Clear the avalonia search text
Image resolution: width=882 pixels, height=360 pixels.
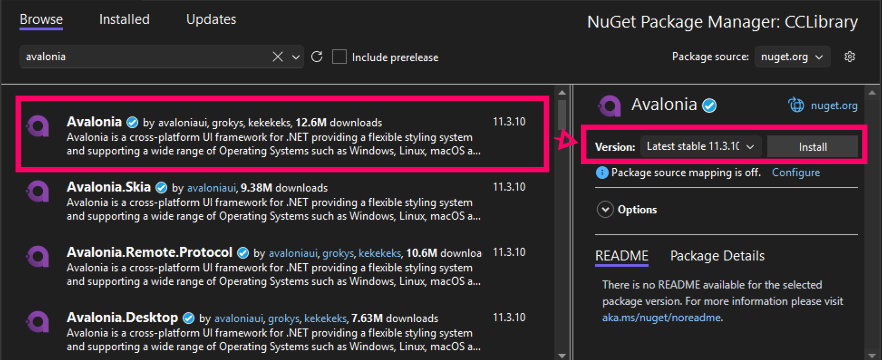coord(278,57)
